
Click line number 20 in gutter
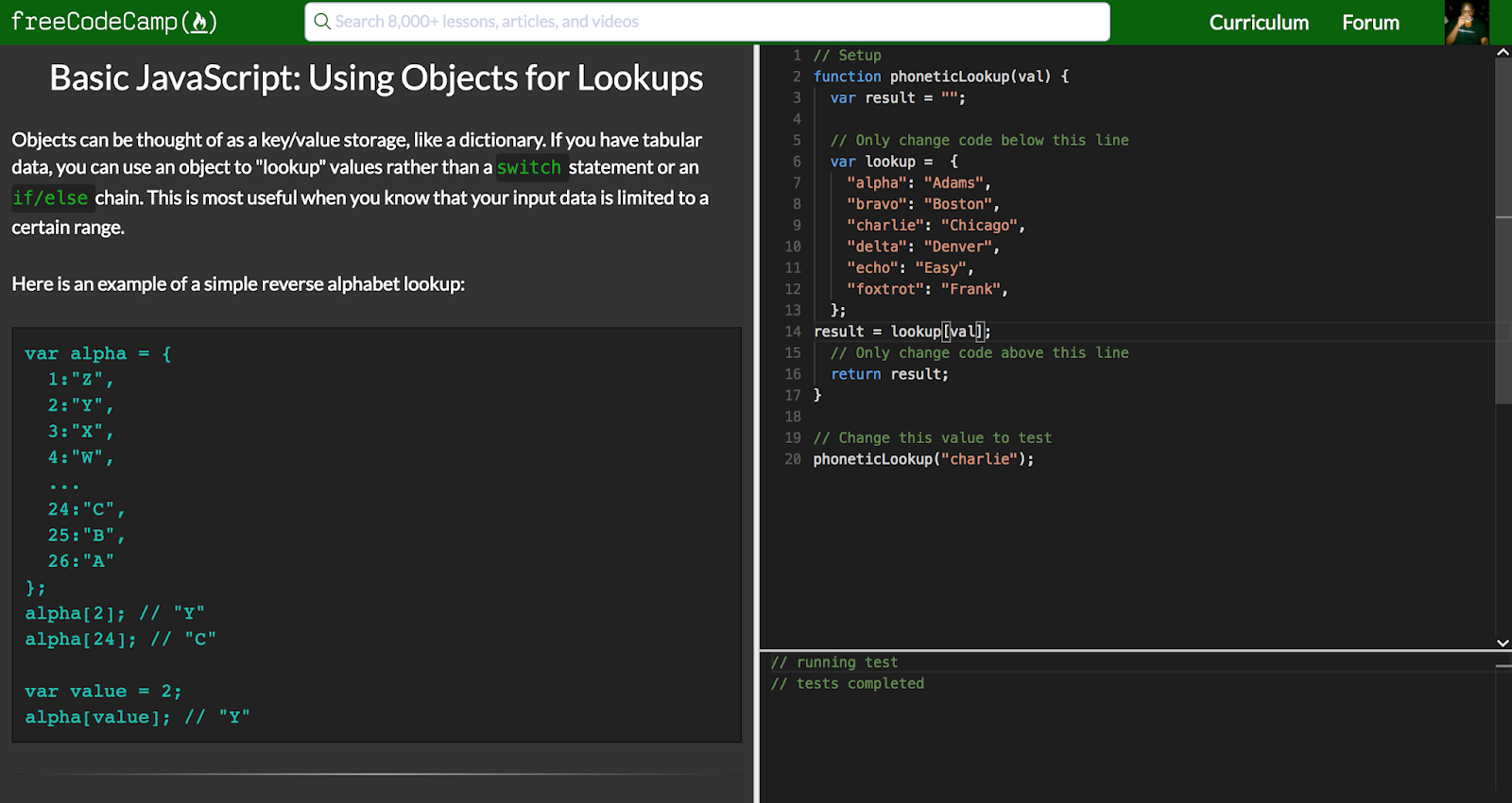tap(792, 459)
